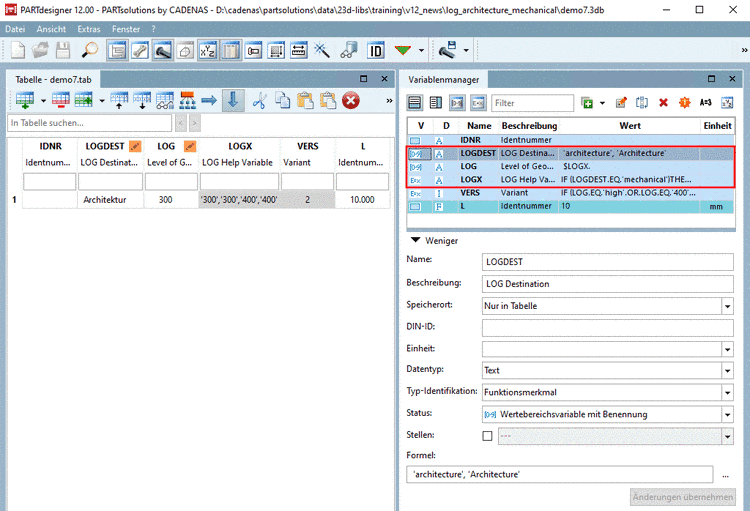This screenshot has width=750, height=511.
Task: Click the blue right arrow table icon
Action: pyautogui.click(x=209, y=100)
